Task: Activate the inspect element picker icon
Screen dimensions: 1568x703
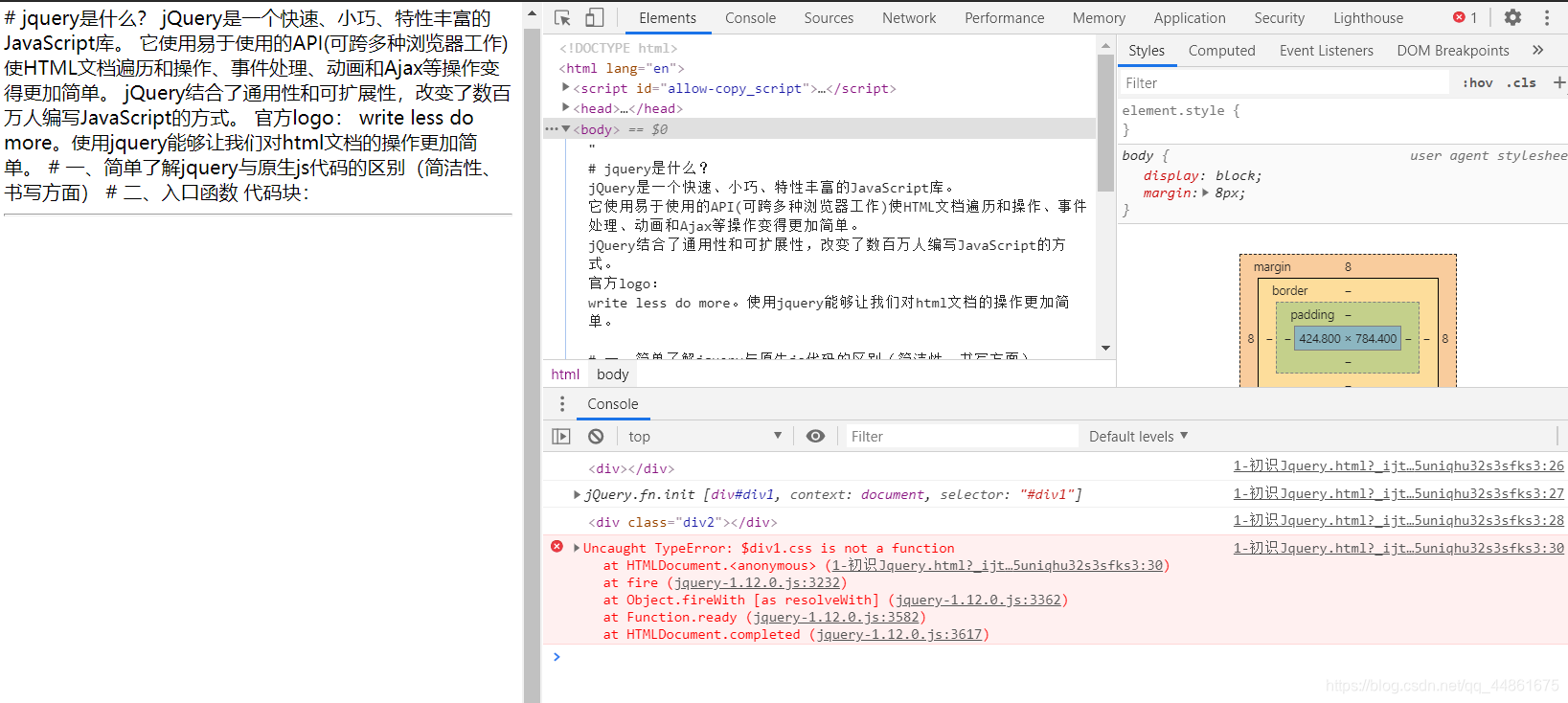Action: pos(563,17)
